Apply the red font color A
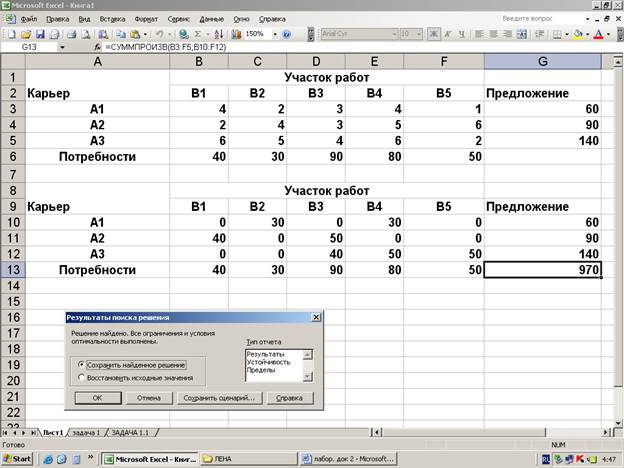Viewport: 624px width, 468px height. click(x=598, y=35)
